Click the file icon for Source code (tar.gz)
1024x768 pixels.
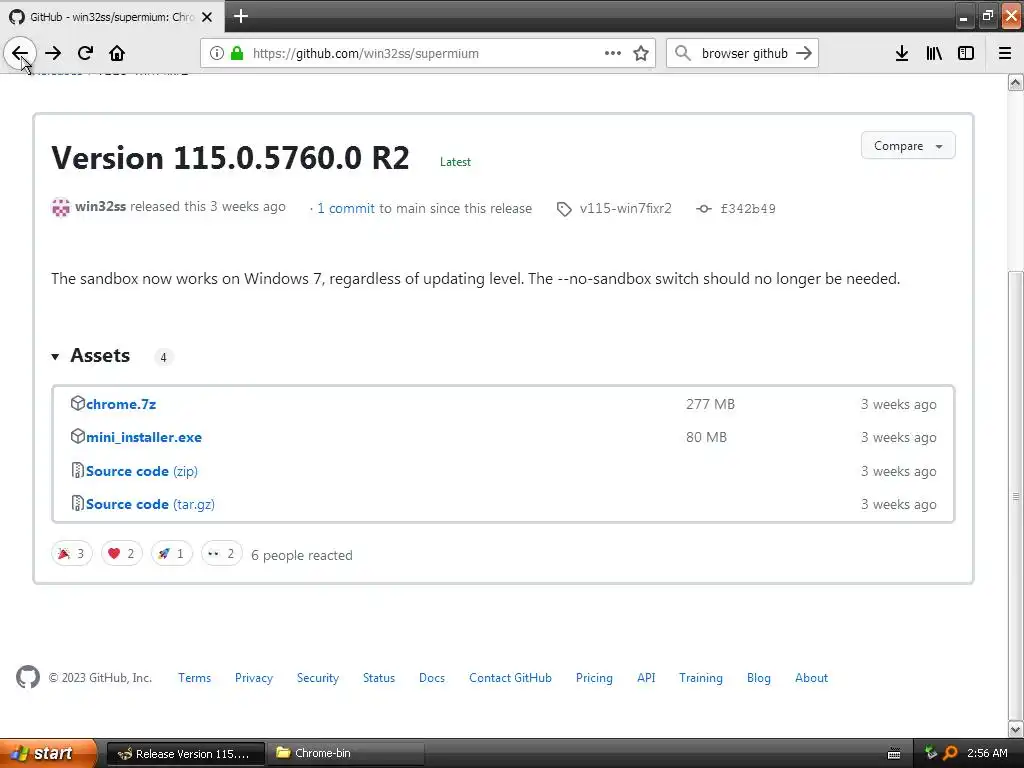78,503
